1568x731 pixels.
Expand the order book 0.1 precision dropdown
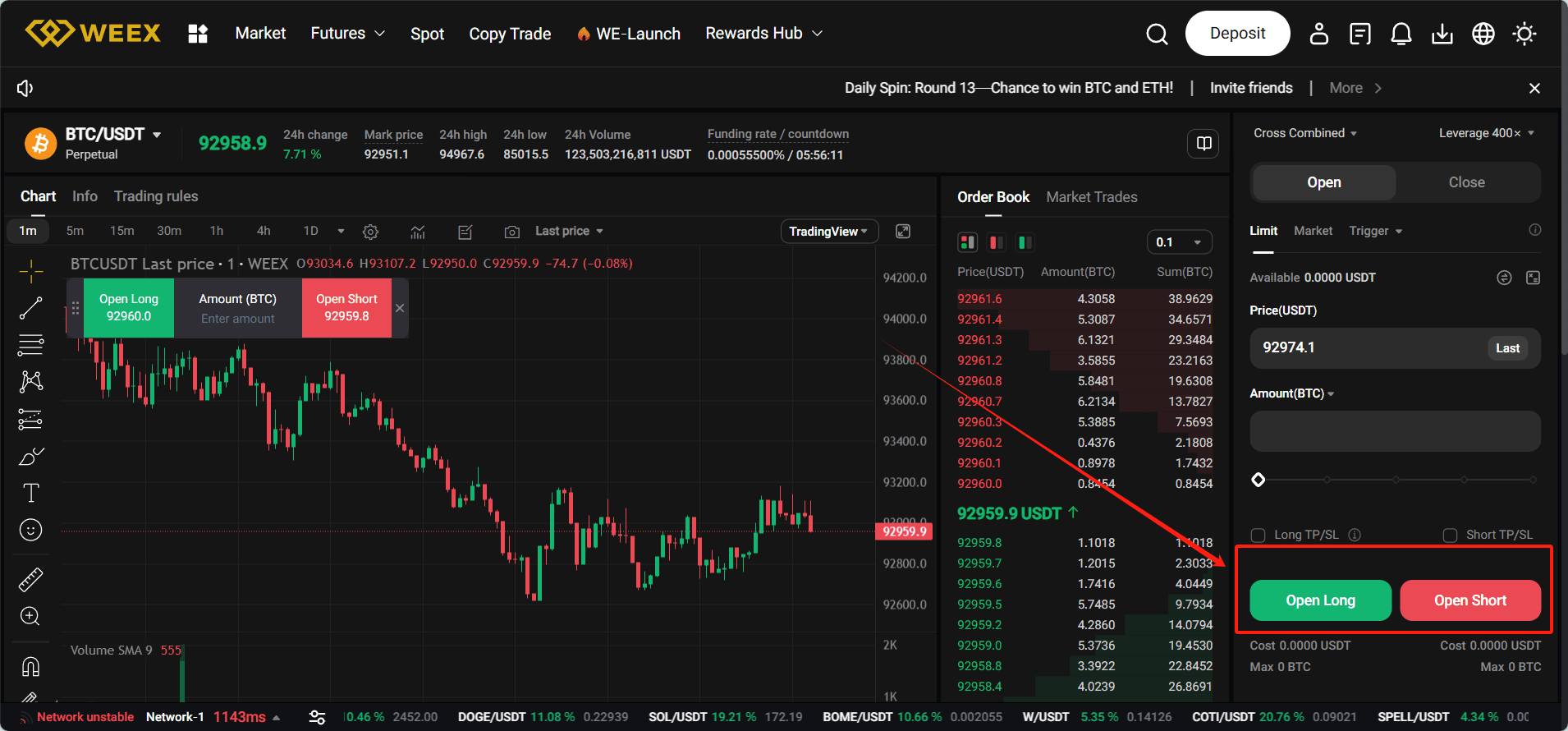1179,242
